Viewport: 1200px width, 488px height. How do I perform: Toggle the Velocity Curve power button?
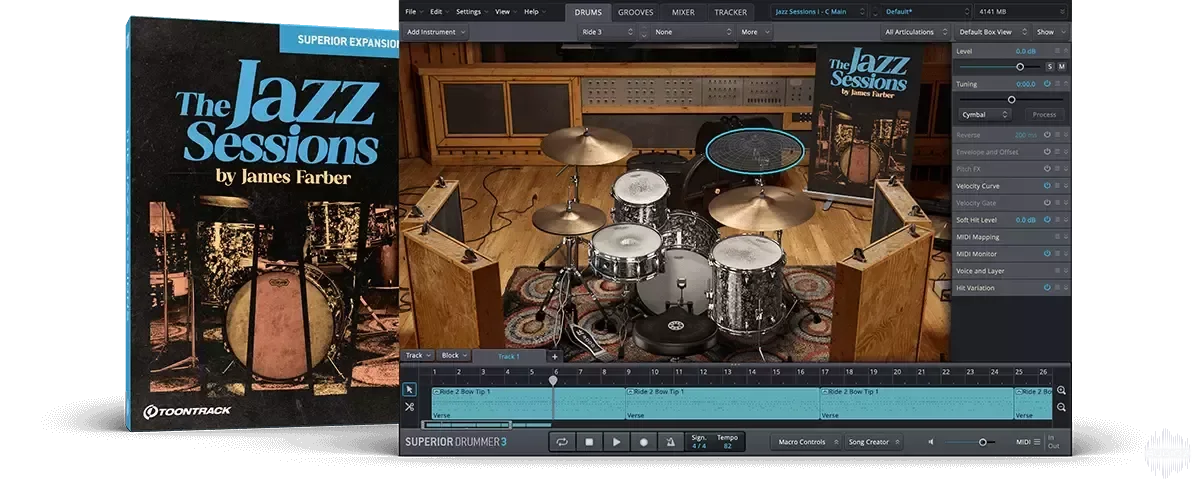point(1048,186)
